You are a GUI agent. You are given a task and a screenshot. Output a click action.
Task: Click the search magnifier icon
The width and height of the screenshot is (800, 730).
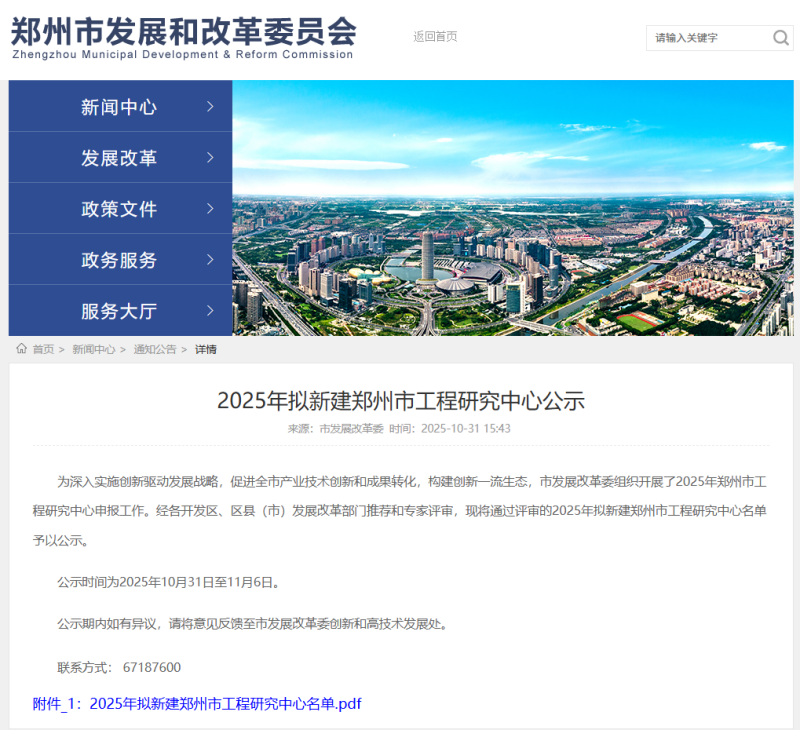click(781, 38)
